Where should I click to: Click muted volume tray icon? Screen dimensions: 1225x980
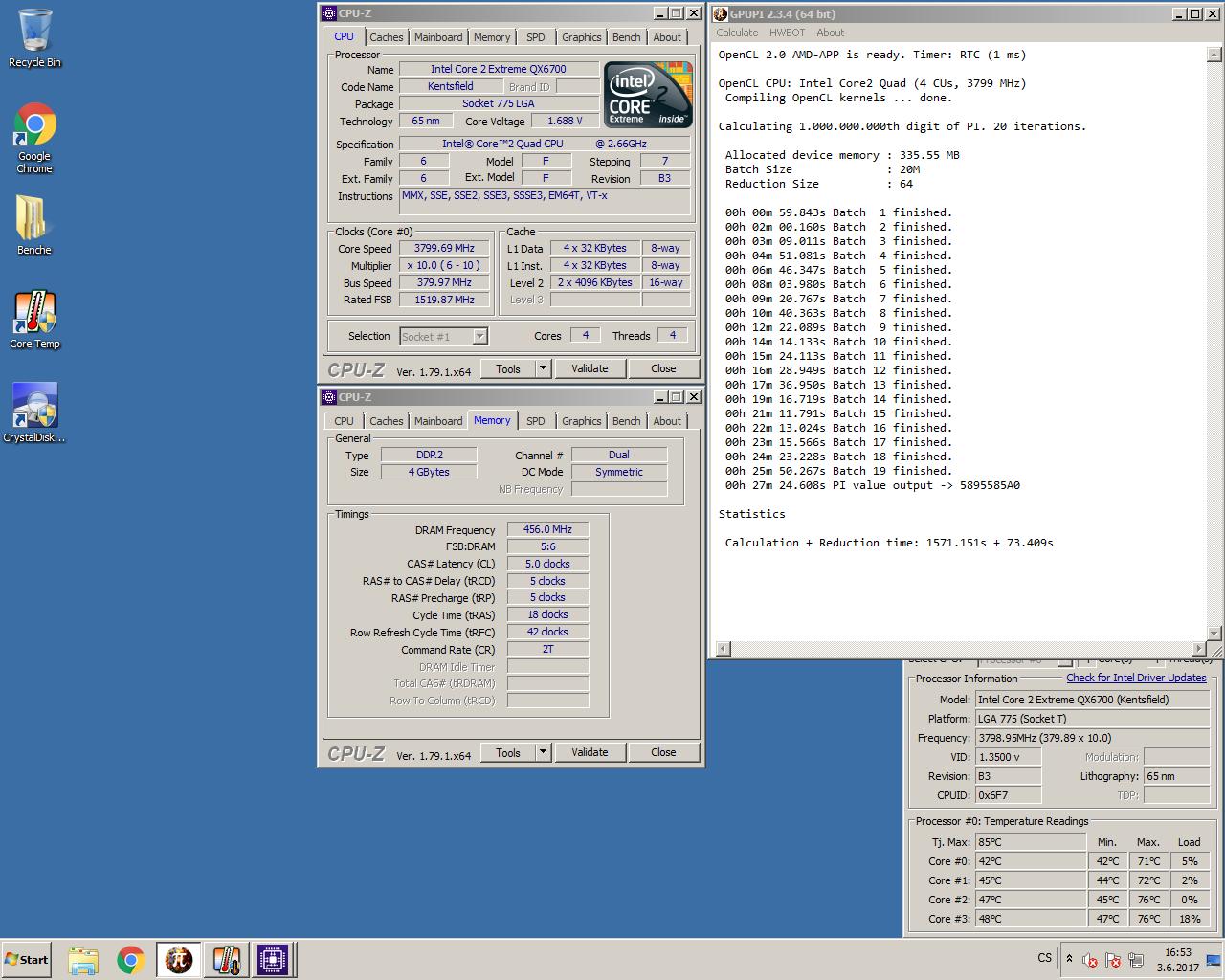(1090, 959)
